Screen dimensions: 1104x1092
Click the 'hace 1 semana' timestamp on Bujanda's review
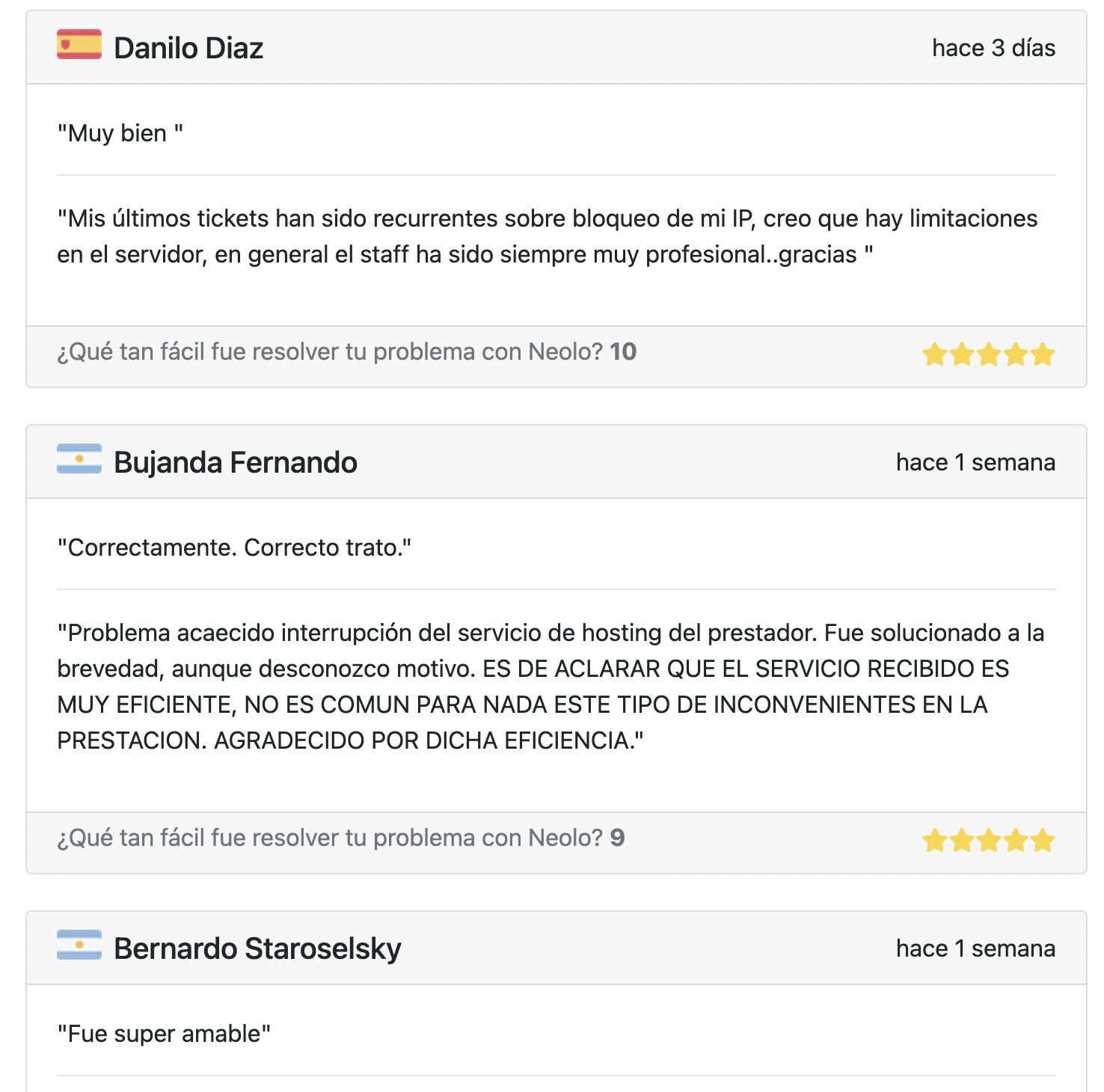[976, 462]
